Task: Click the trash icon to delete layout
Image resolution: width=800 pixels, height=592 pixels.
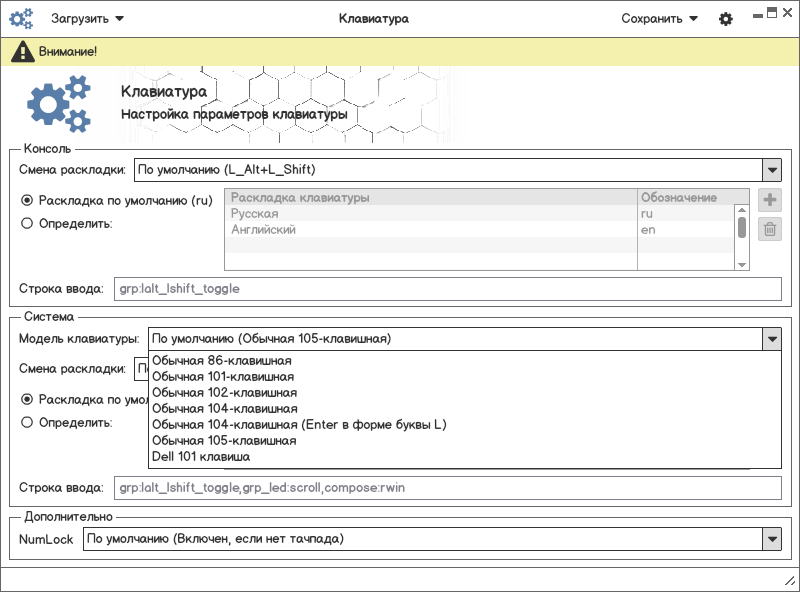Action: click(x=770, y=230)
